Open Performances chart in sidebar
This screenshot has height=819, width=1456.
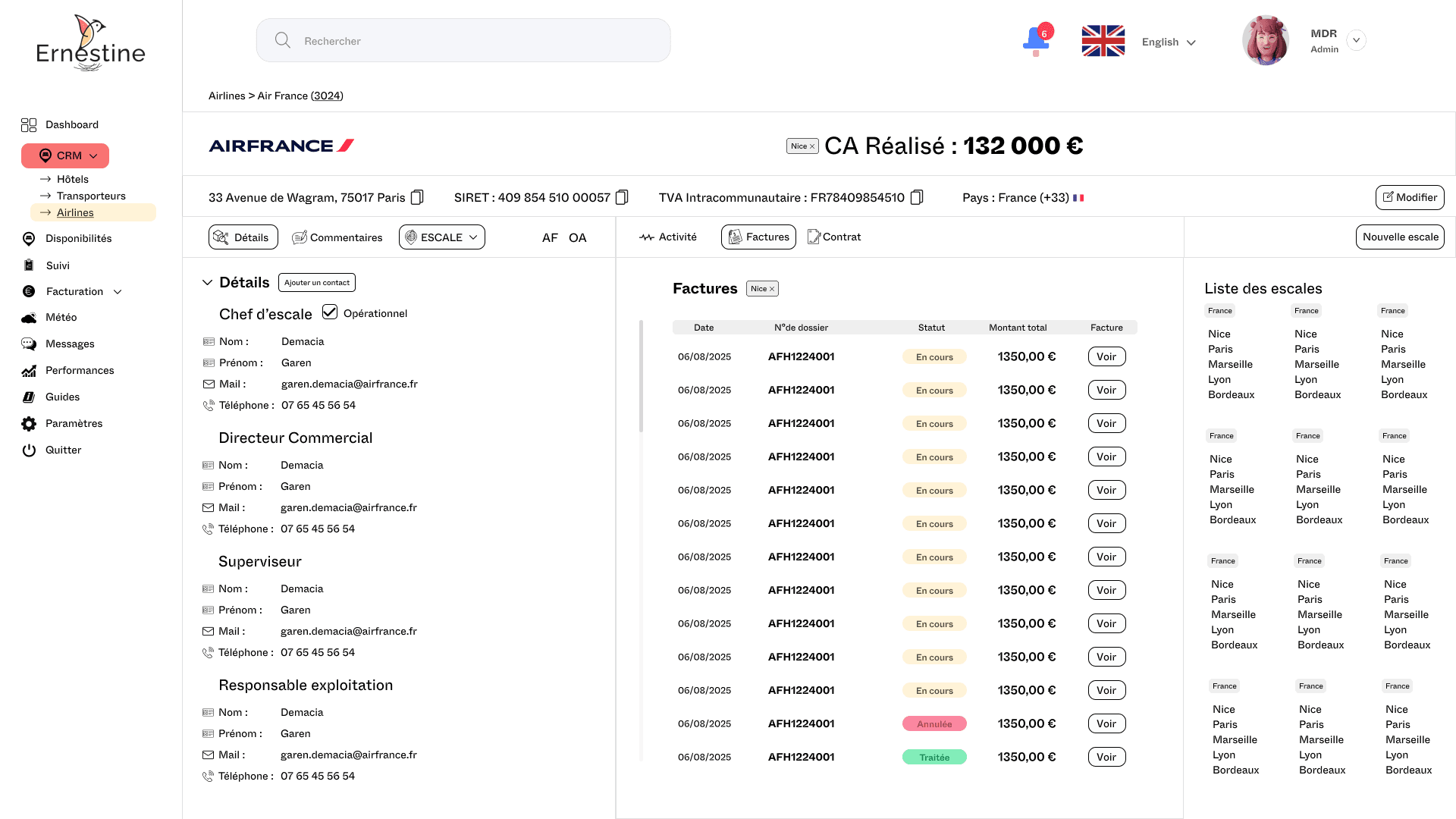[x=29, y=370]
